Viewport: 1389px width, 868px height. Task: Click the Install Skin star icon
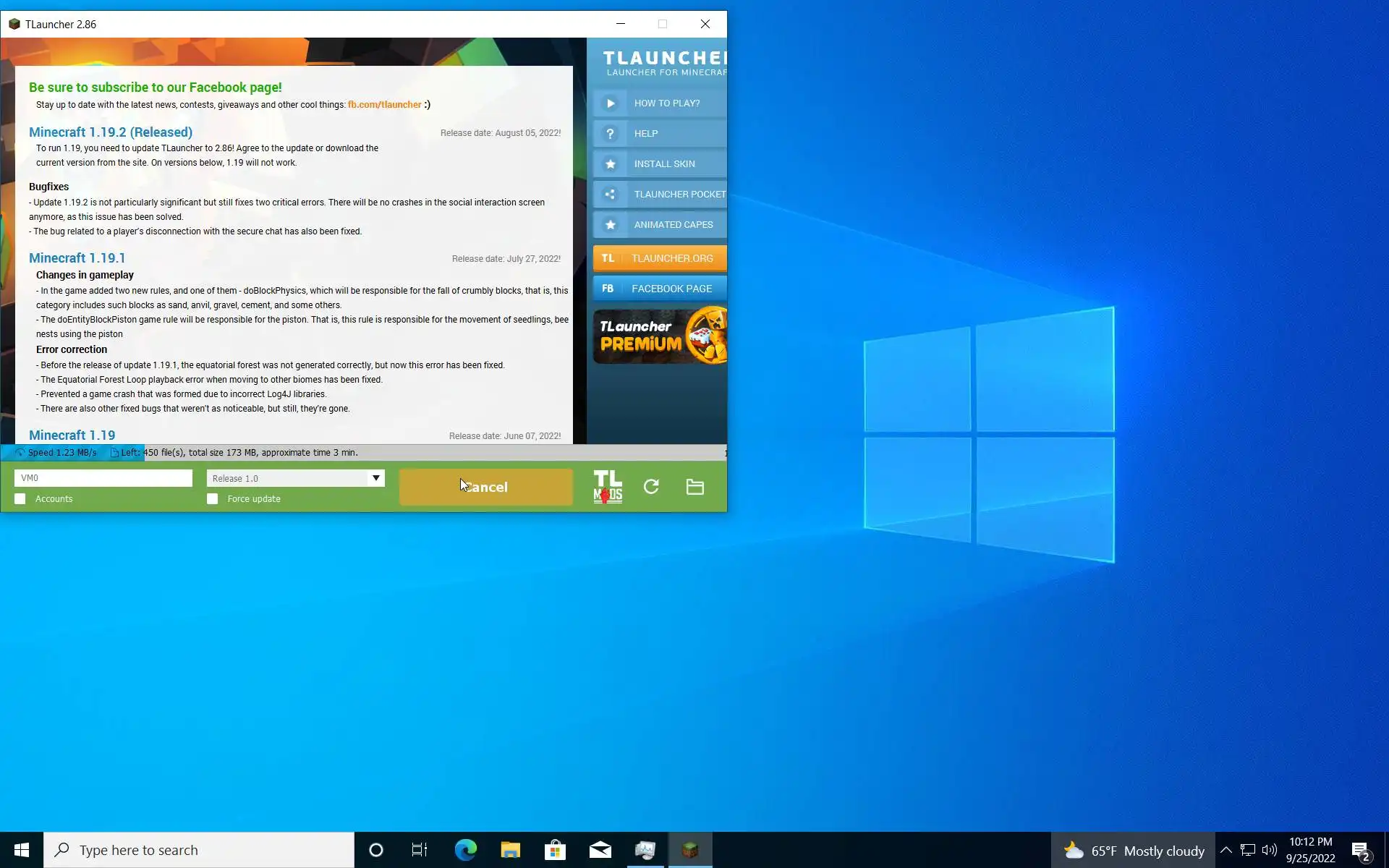click(610, 164)
